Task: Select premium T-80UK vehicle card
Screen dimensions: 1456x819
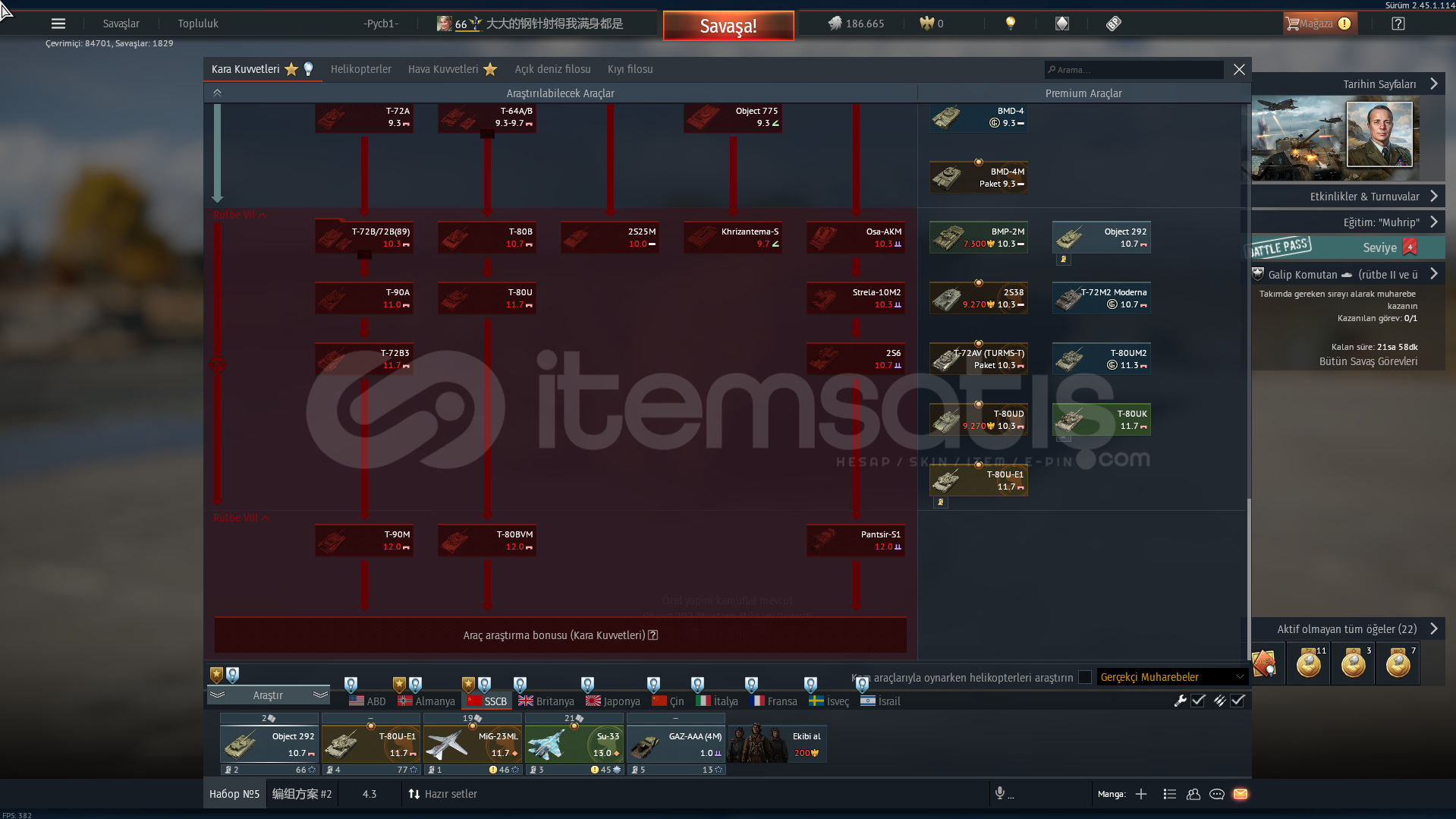Action: tap(1102, 420)
